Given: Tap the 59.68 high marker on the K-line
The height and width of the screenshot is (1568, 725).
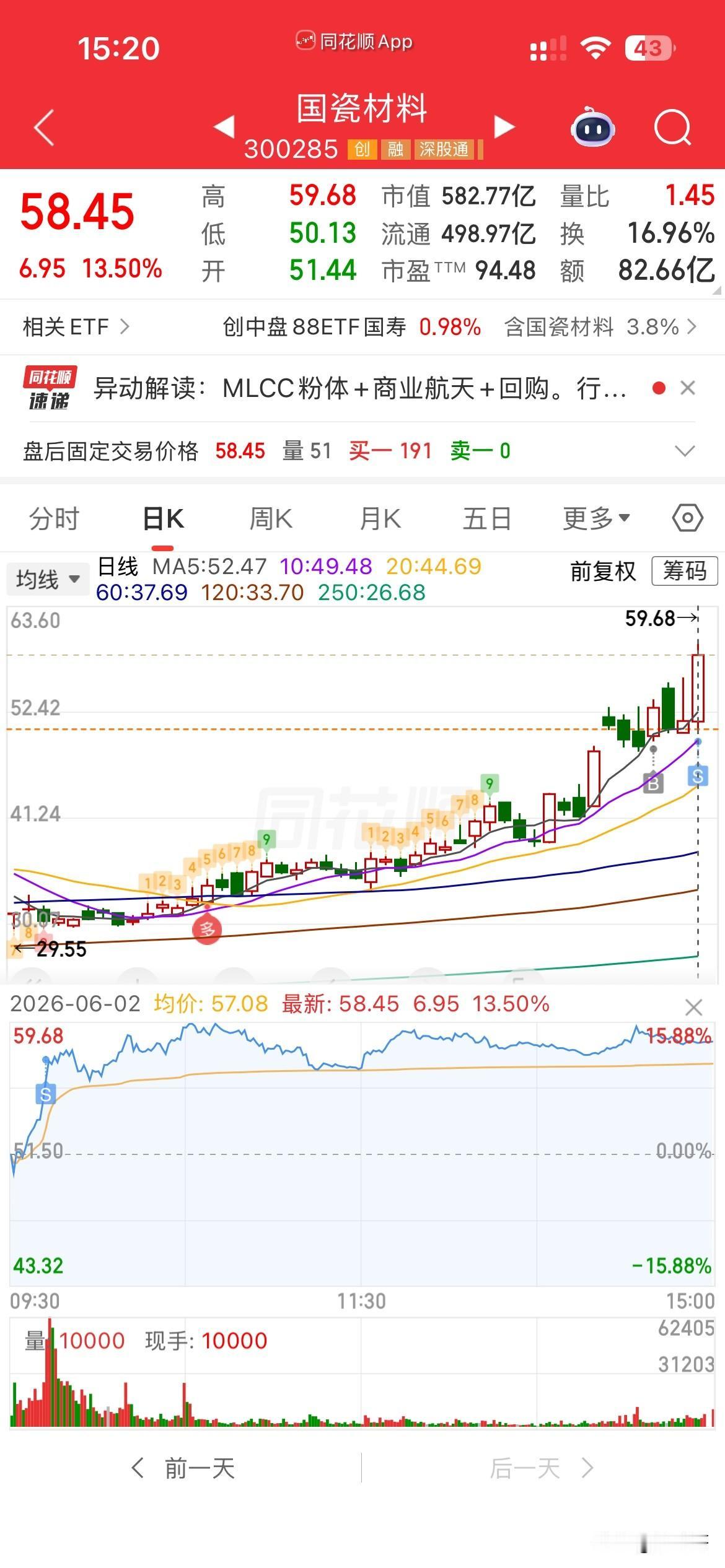Looking at the screenshot, I should click(x=661, y=618).
